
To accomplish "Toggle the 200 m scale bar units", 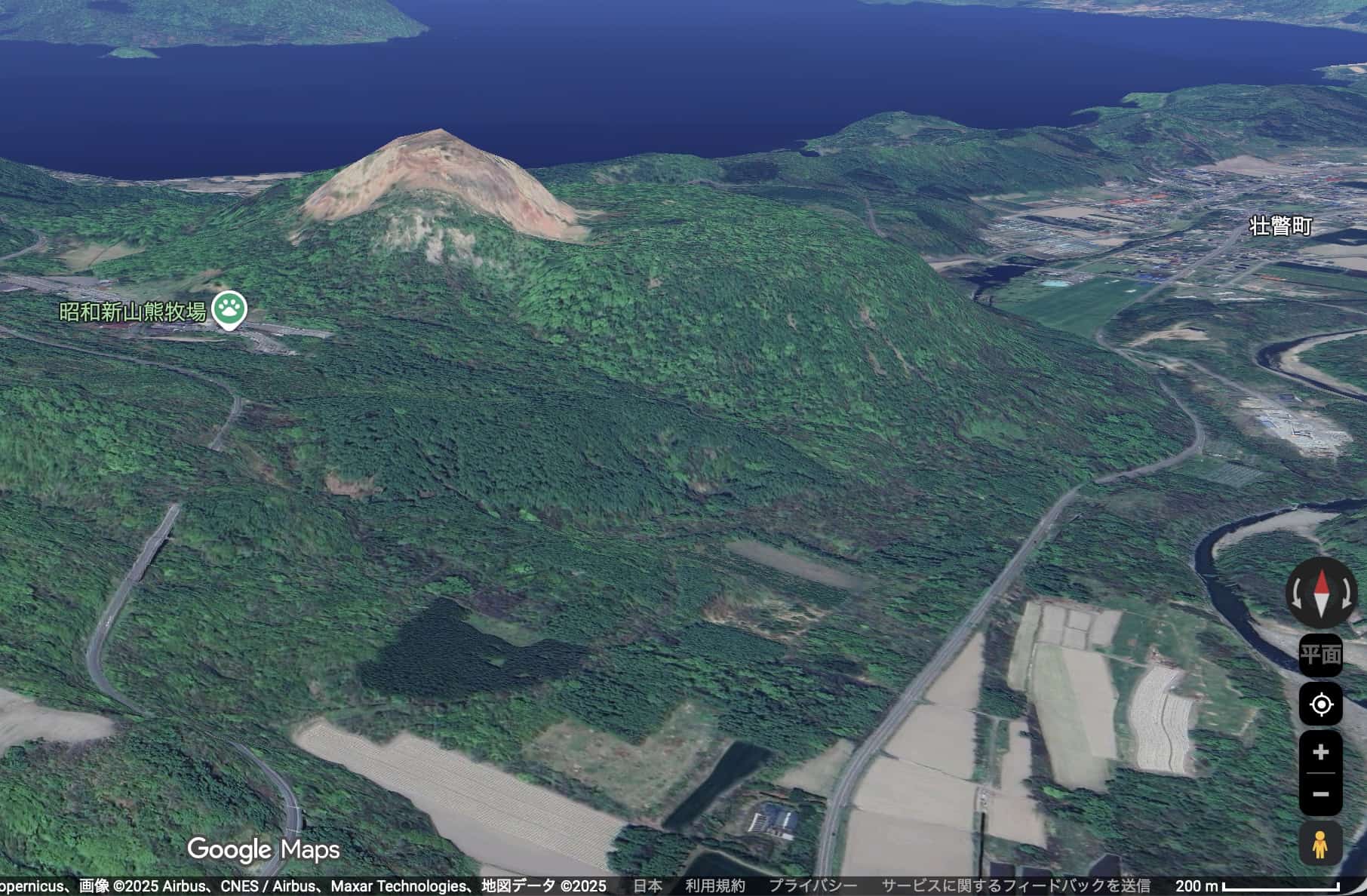I will pos(1258,886).
